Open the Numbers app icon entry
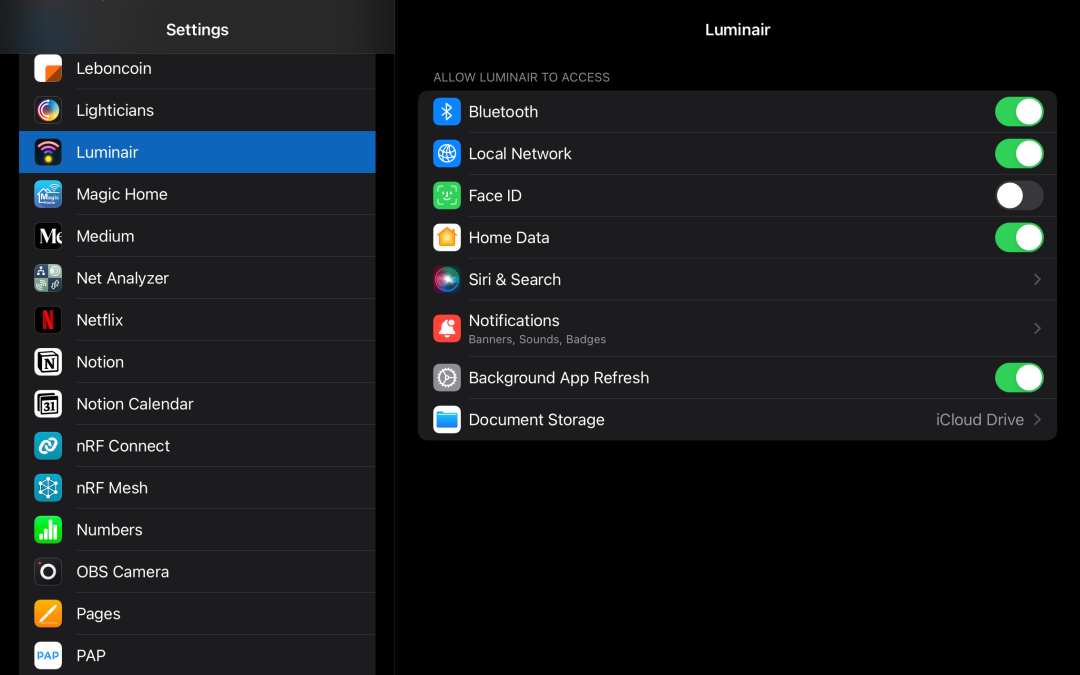Viewport: 1080px width, 675px height. (x=48, y=530)
